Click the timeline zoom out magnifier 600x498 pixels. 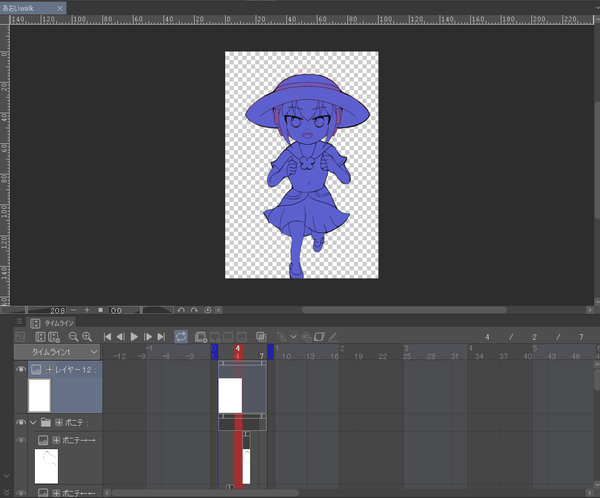(74, 337)
